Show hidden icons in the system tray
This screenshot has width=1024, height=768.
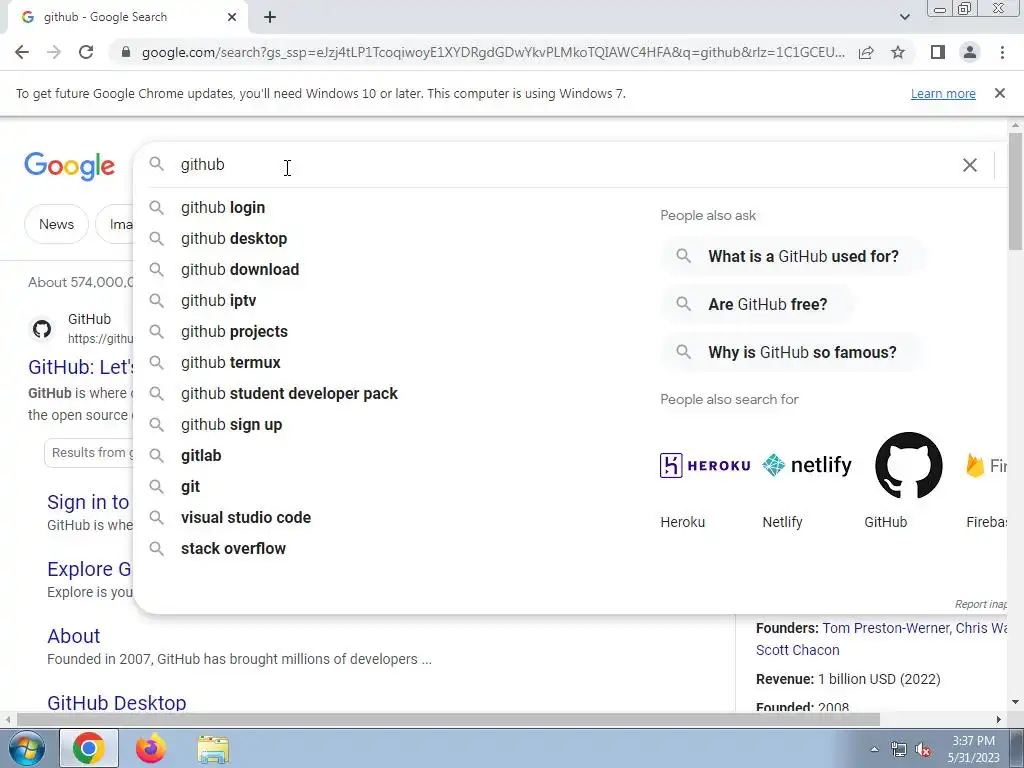pyautogui.click(x=874, y=750)
